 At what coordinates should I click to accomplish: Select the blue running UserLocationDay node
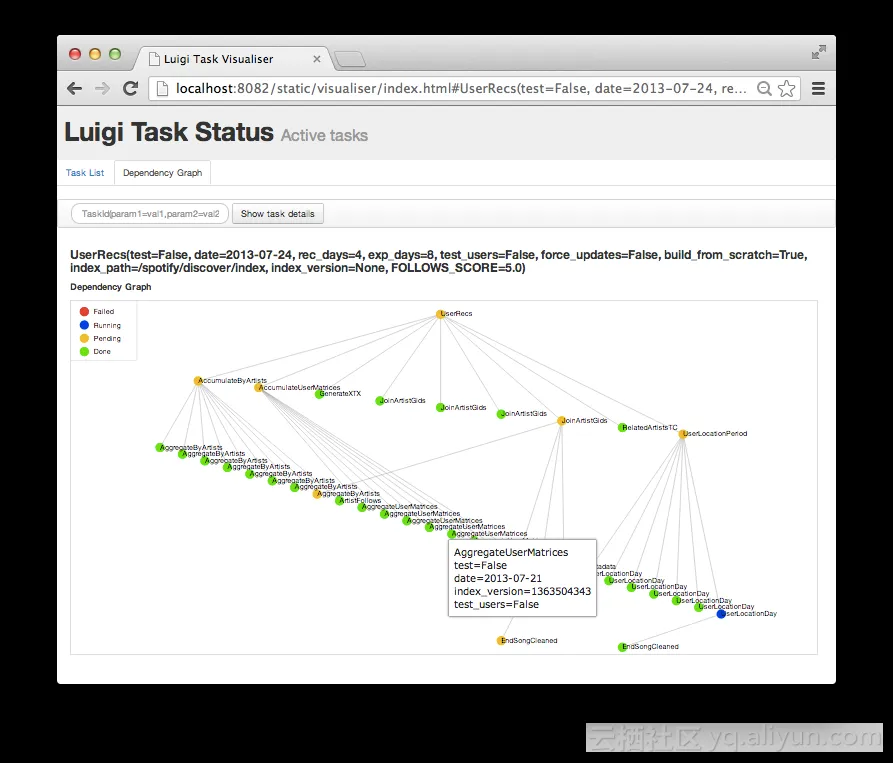tap(721, 614)
